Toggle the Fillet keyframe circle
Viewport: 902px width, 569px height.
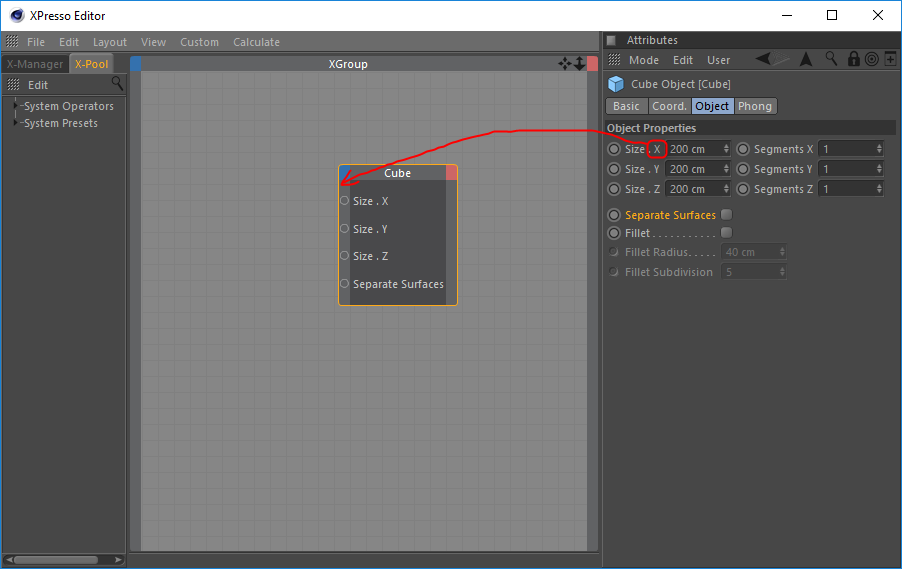tap(614, 233)
